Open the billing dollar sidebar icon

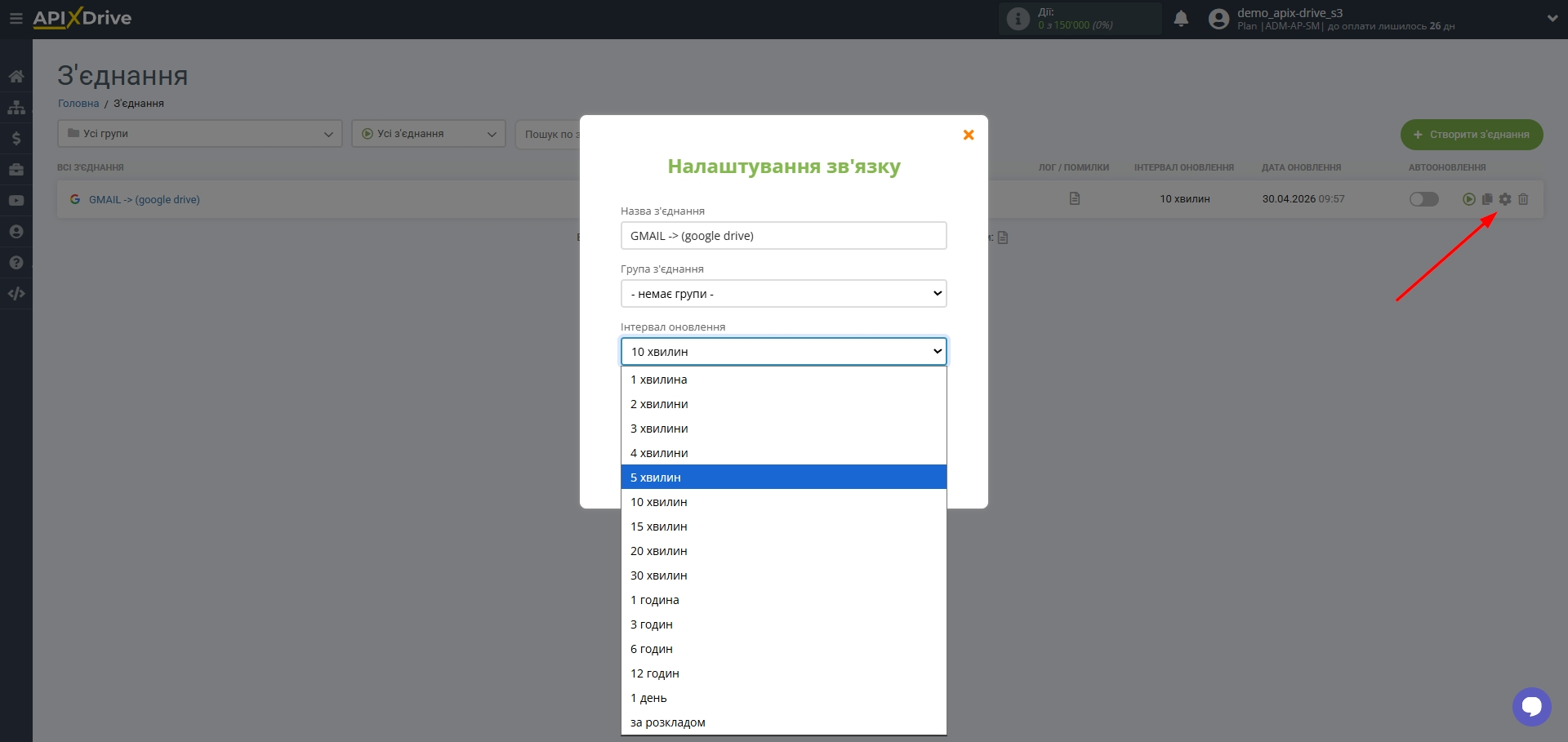pos(16,139)
